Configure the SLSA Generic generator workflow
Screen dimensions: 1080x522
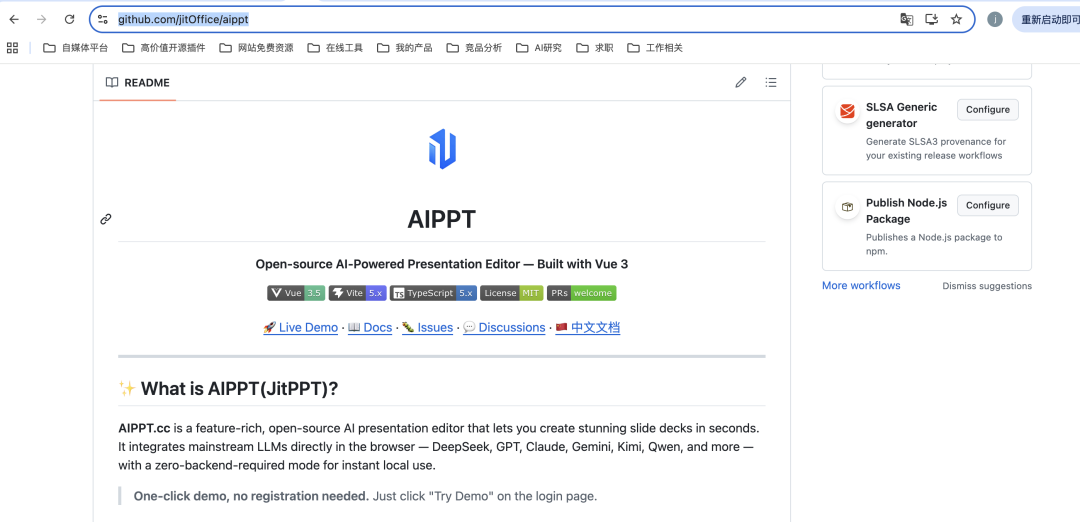[988, 109]
